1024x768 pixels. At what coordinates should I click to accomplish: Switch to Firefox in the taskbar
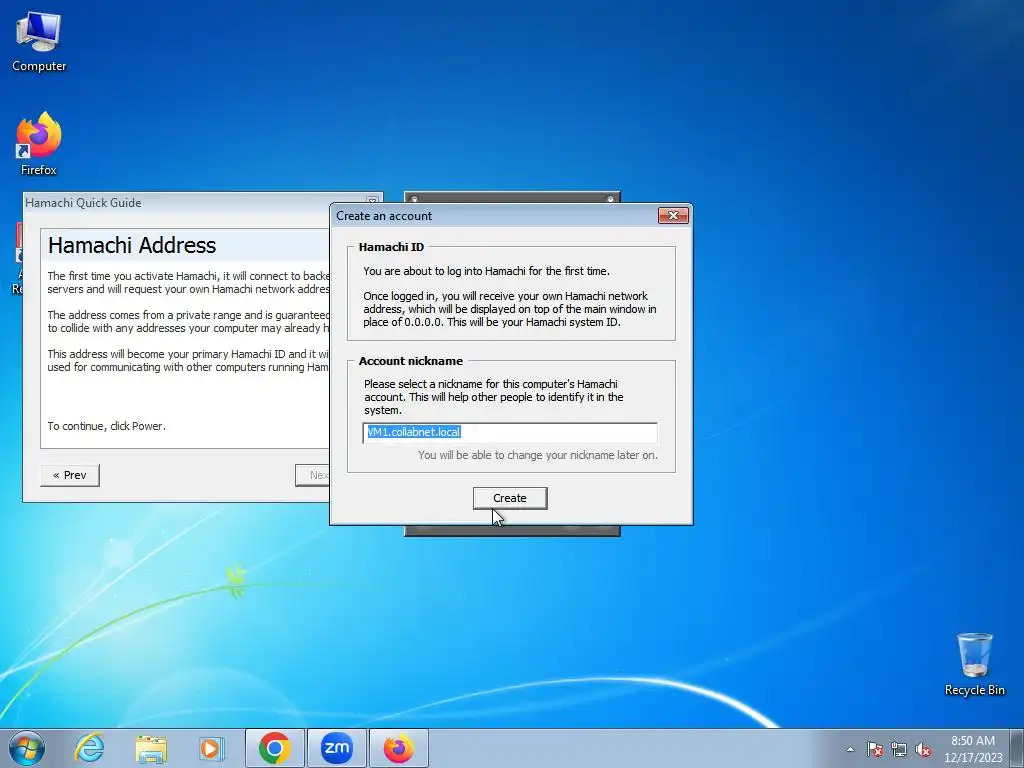pyautogui.click(x=398, y=748)
